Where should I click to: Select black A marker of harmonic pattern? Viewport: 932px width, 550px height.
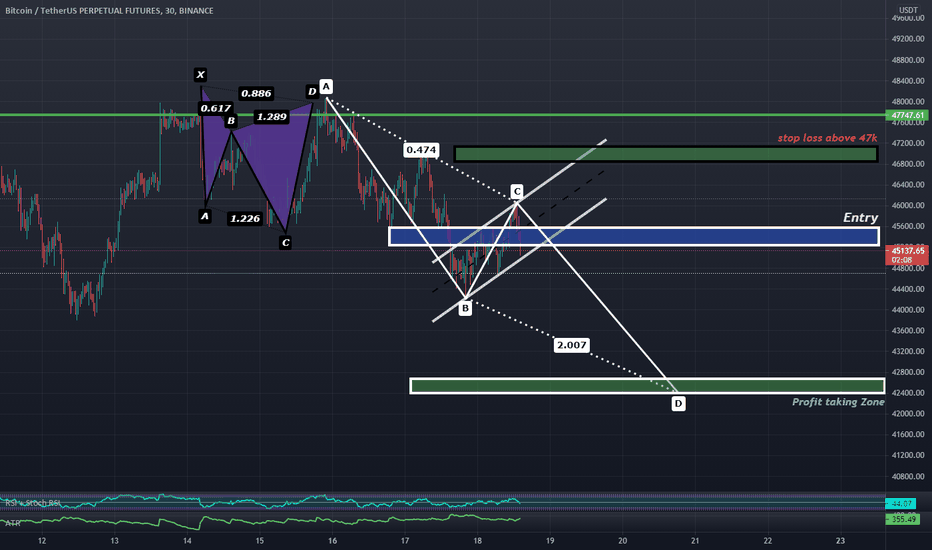tap(205, 216)
